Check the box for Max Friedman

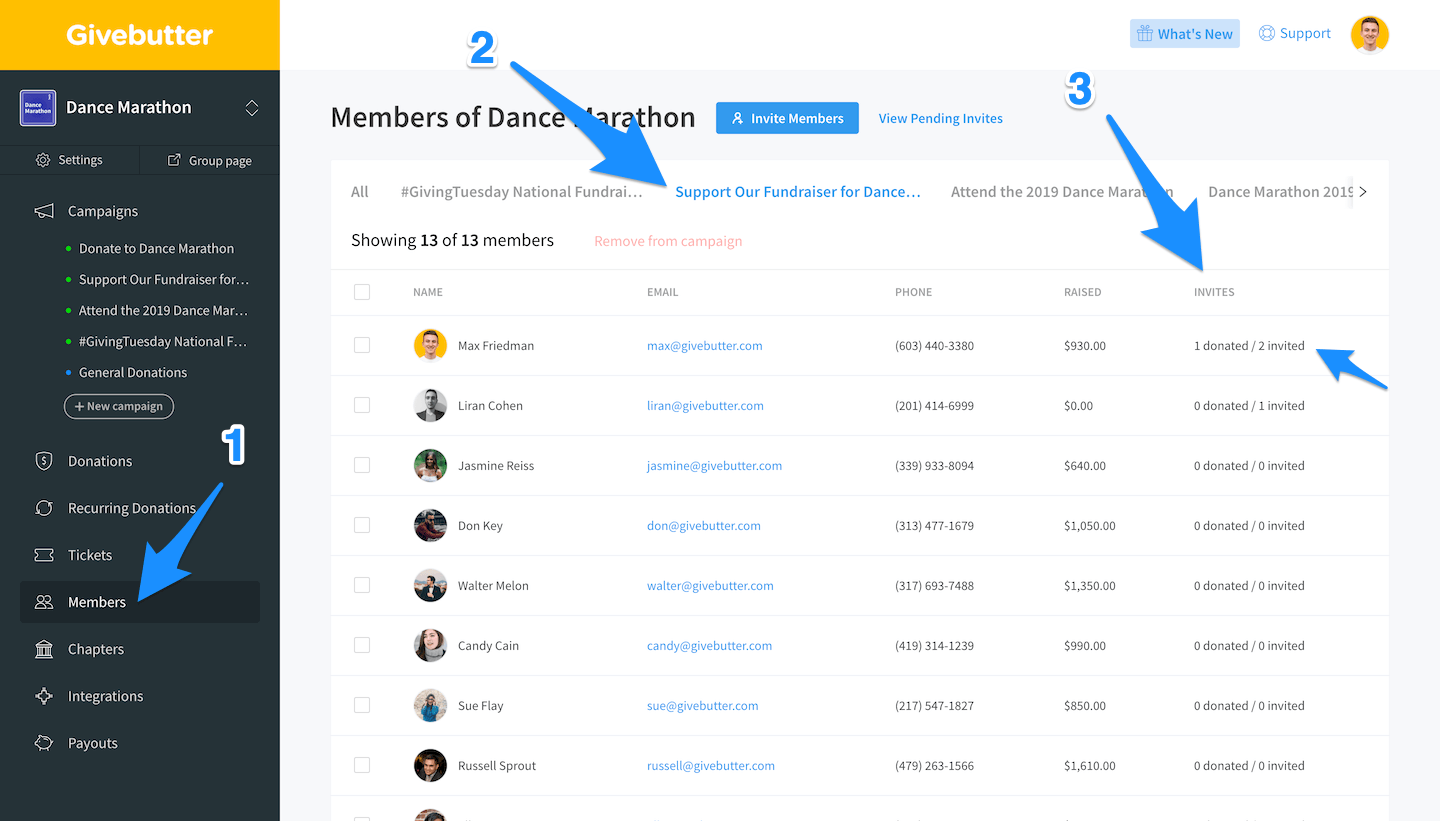[x=362, y=345]
